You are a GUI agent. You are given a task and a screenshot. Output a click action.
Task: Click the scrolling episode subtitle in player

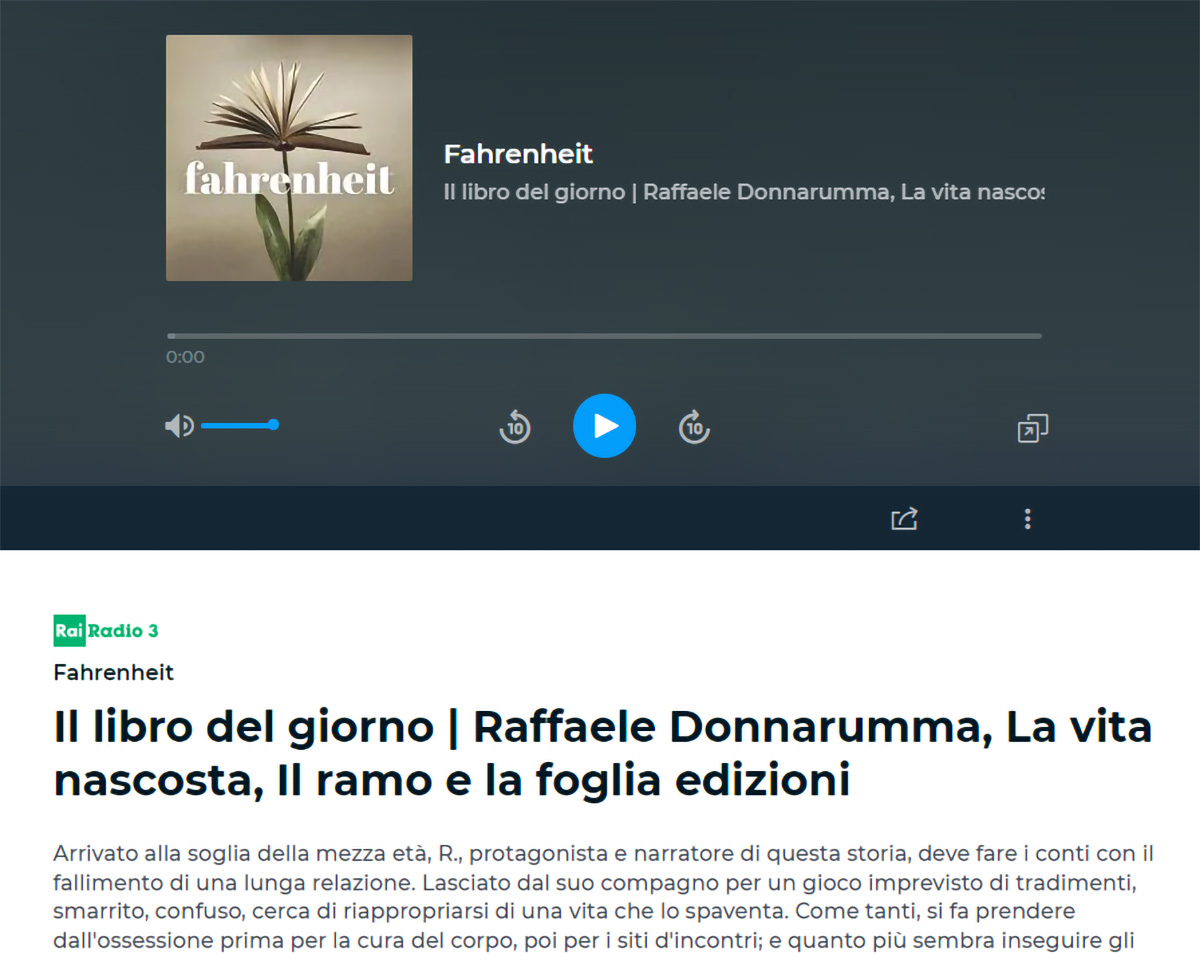pyautogui.click(x=743, y=192)
